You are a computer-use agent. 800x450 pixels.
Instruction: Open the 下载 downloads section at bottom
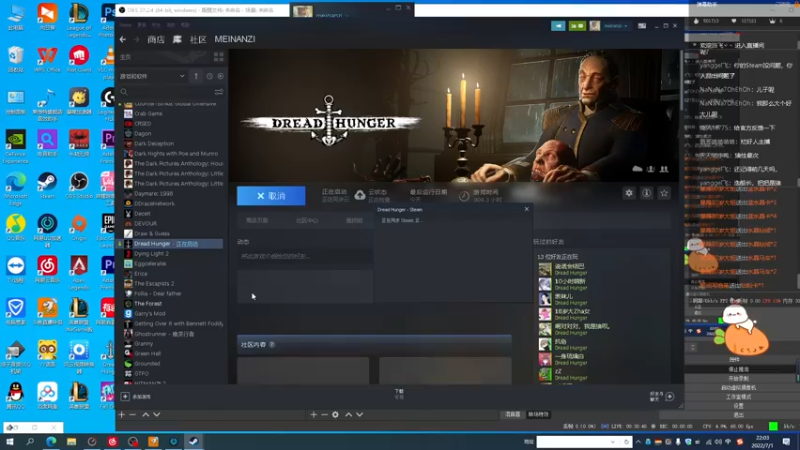pyautogui.click(x=399, y=393)
